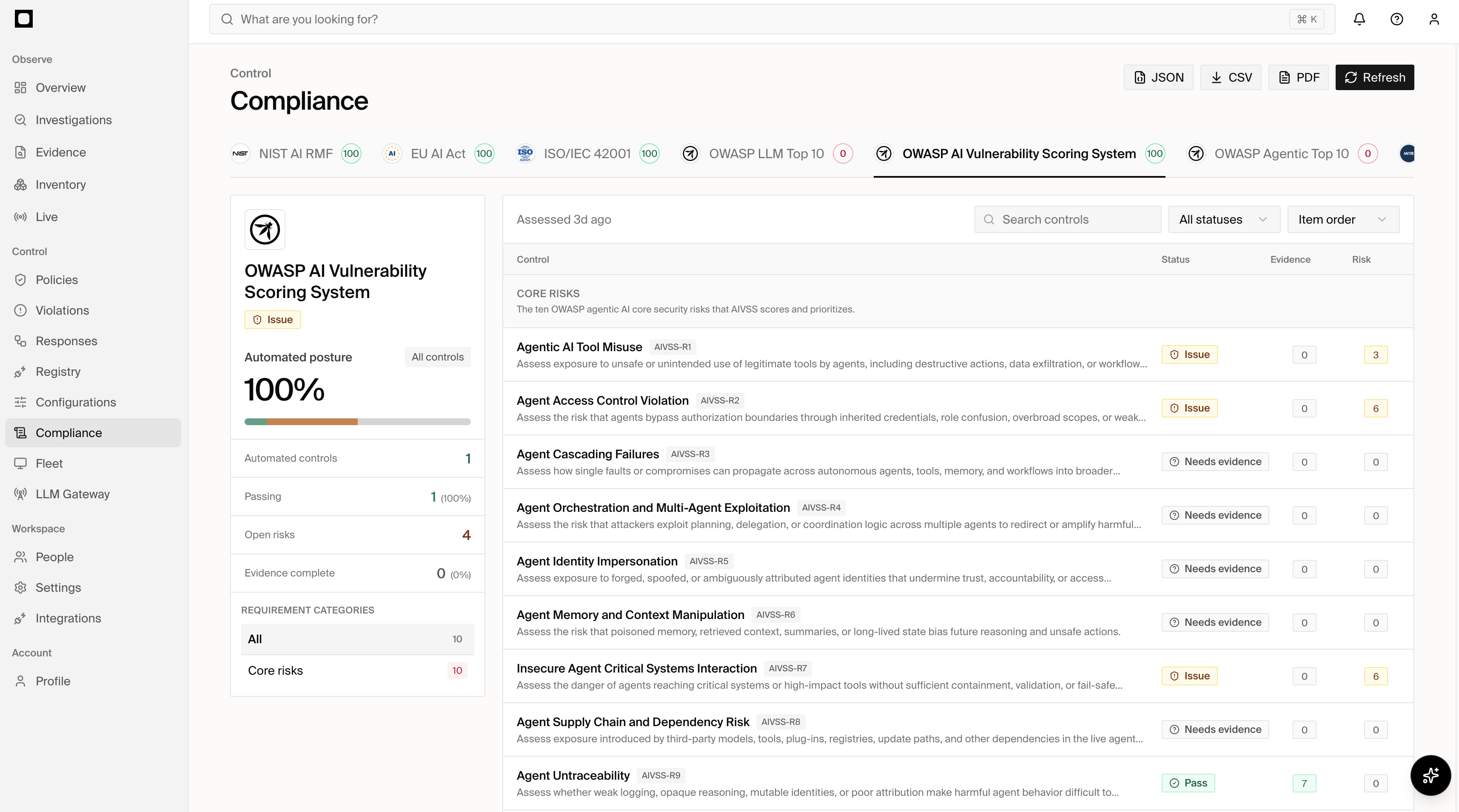
Task: Export the PDF report
Action: pos(1298,77)
